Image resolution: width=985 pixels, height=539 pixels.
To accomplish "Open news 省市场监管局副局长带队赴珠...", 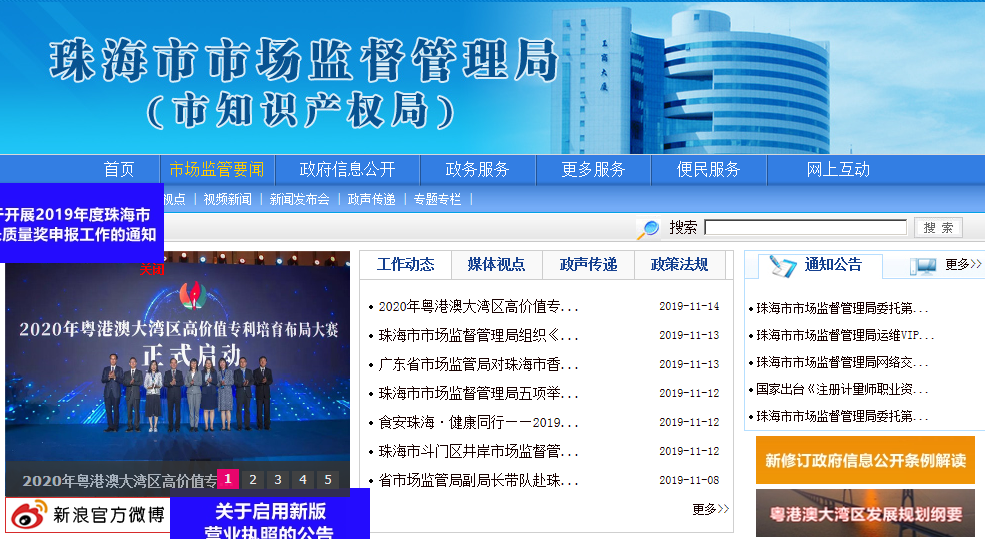I will click(x=478, y=481).
